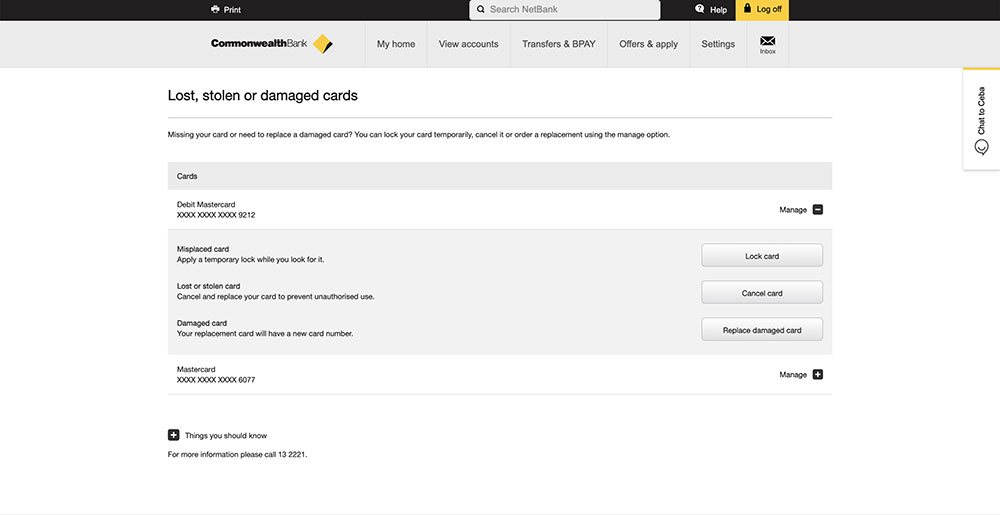Select card number XXXX XXXX XXXX 9212
Viewport: 1000px width, 515px height.
[216, 215]
